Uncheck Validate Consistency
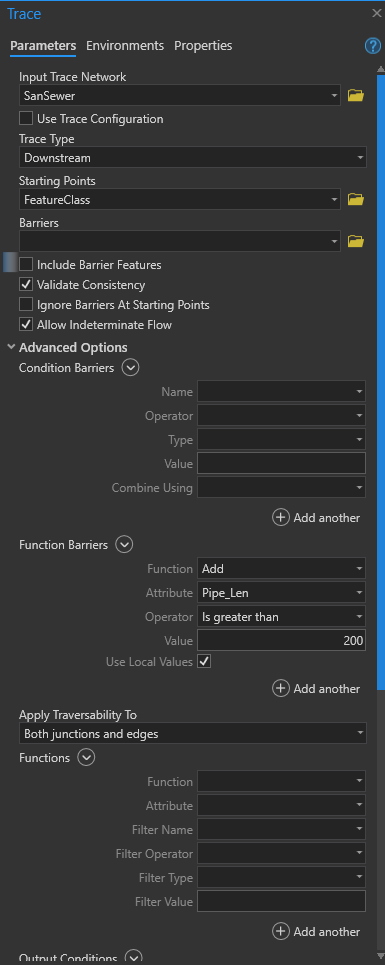 click(26, 285)
